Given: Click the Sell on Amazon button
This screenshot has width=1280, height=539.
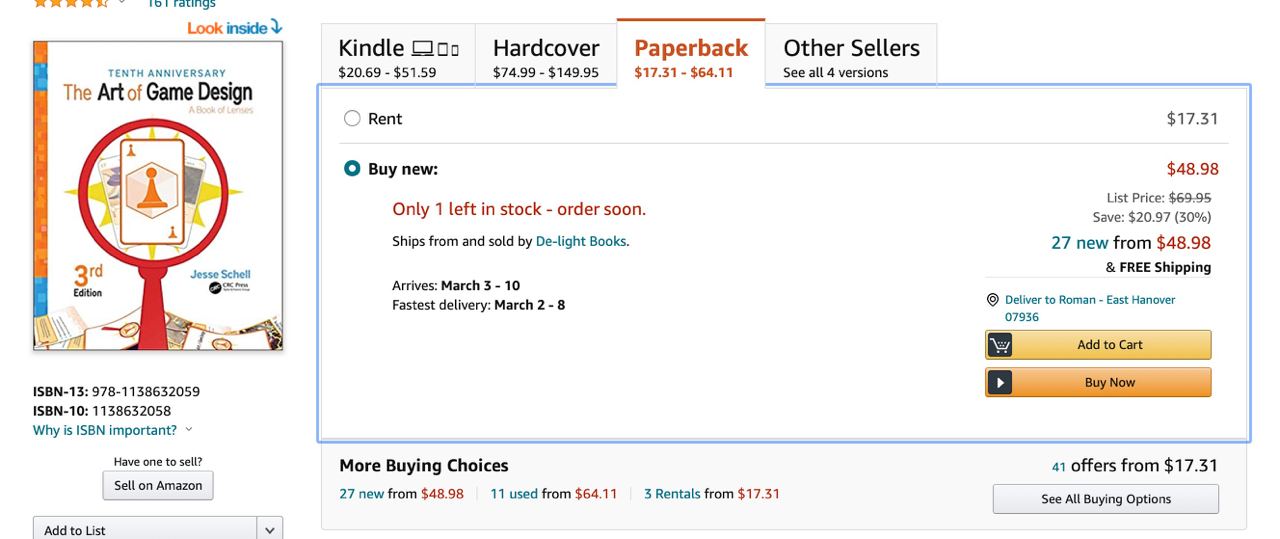Looking at the screenshot, I should 158,486.
